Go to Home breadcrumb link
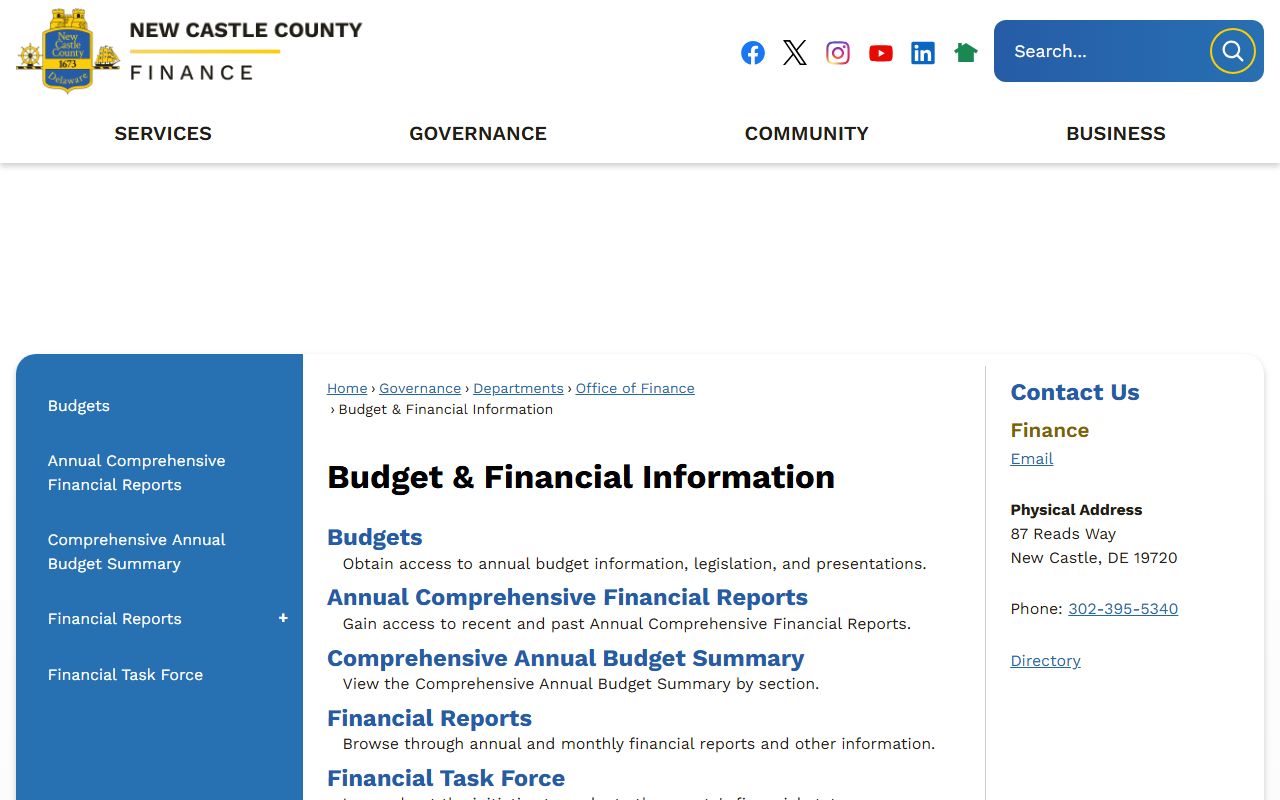 347,388
